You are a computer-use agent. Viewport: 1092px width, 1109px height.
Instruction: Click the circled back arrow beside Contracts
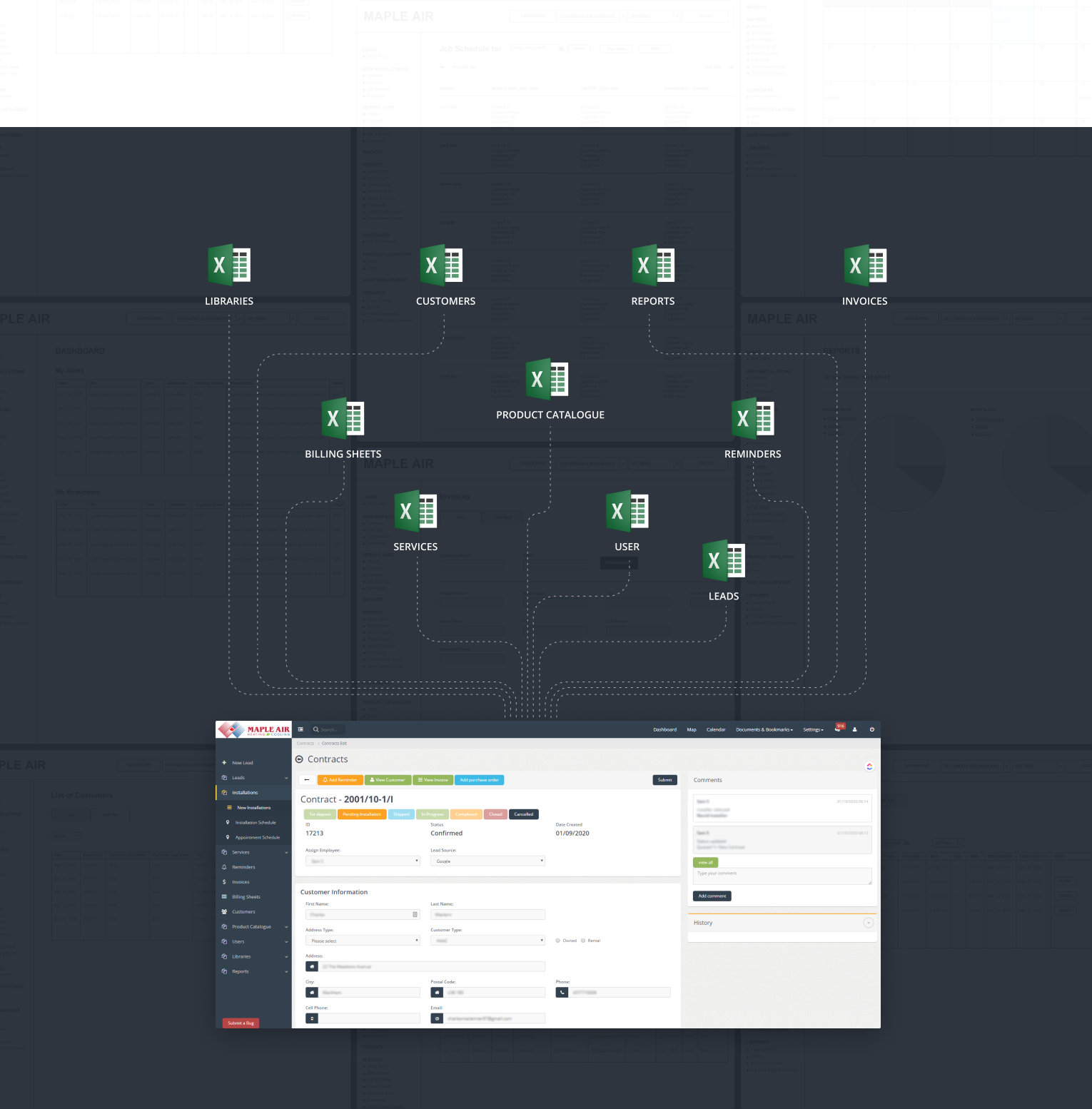299,759
